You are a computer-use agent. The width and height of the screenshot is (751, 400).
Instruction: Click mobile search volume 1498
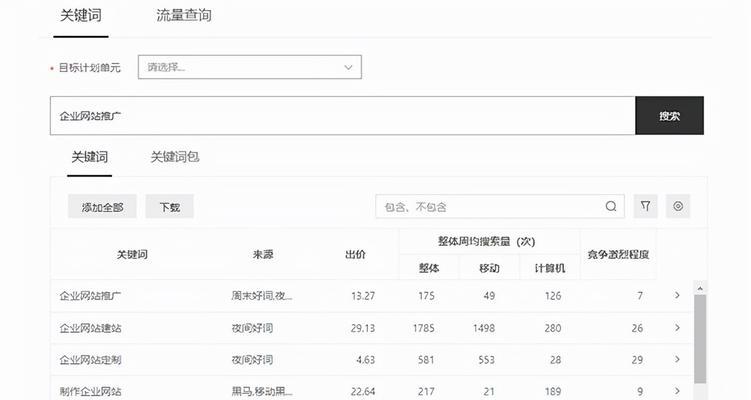(x=483, y=328)
